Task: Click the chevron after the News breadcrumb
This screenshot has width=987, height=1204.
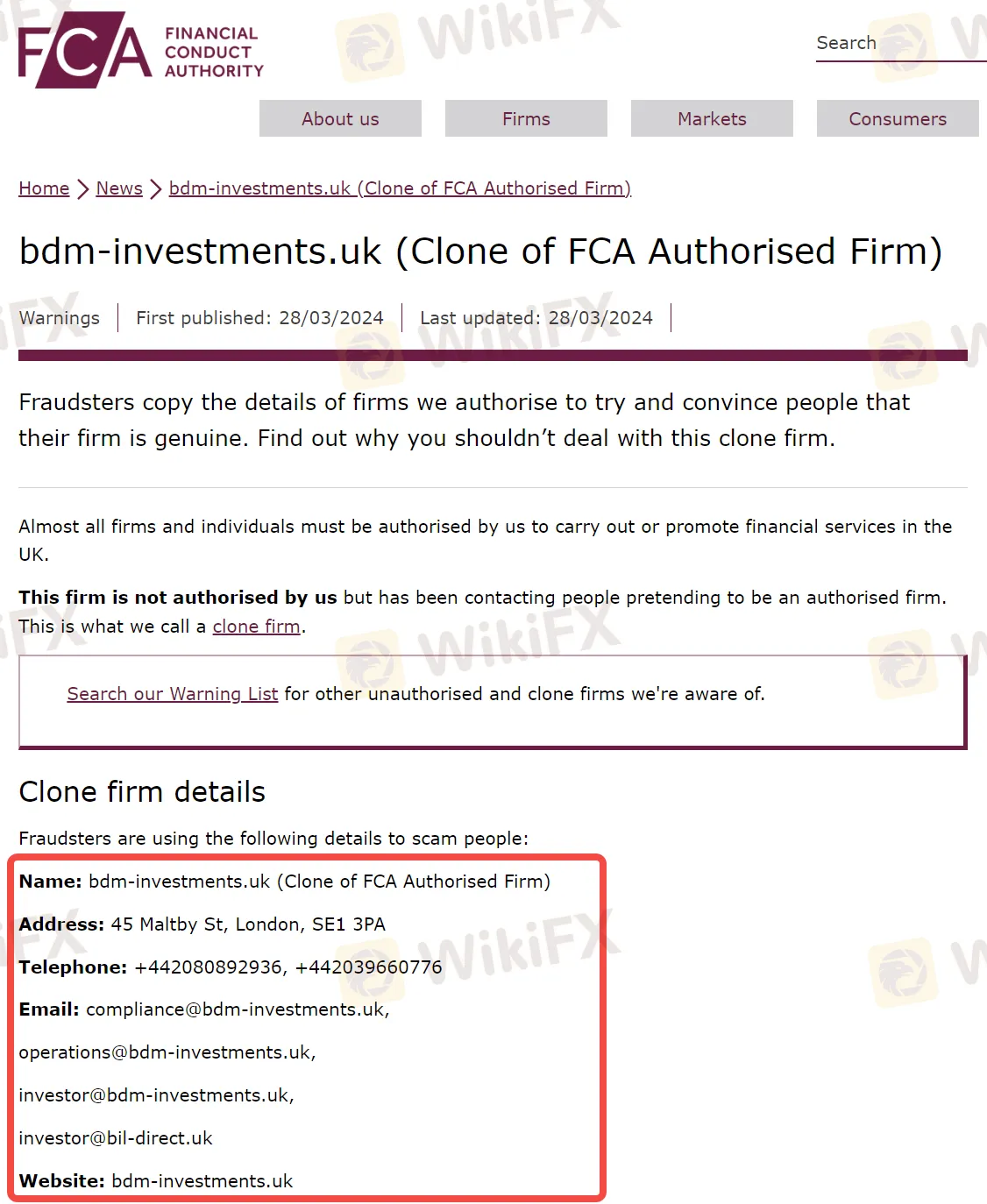Action: click(x=155, y=189)
